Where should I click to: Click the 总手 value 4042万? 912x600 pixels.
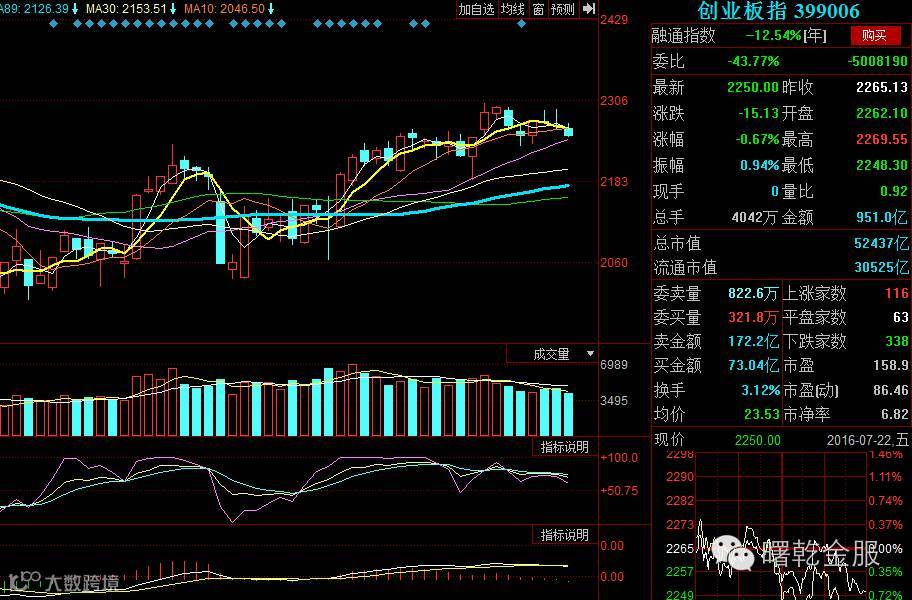[754, 217]
